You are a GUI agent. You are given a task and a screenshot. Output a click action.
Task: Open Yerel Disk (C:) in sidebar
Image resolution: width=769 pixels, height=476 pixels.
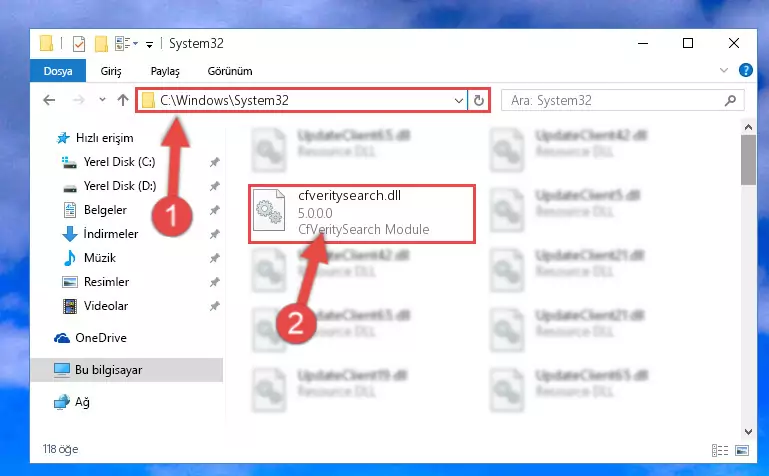click(108, 162)
